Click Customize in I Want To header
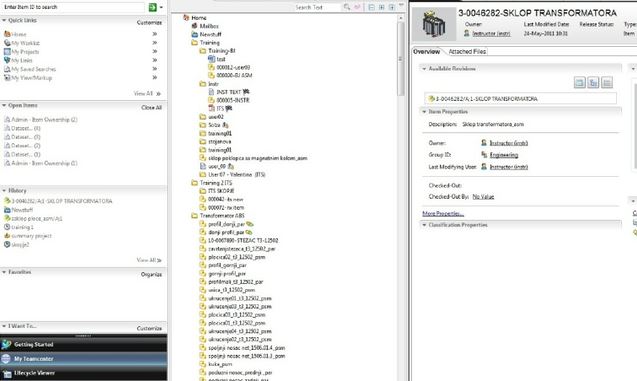Image resolution: width=637 pixels, height=381 pixels. click(x=149, y=328)
